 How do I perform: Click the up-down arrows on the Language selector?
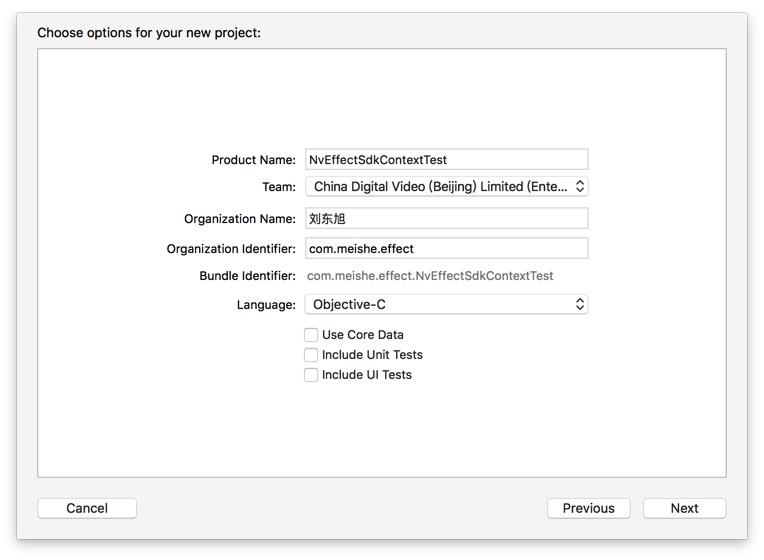click(x=579, y=304)
